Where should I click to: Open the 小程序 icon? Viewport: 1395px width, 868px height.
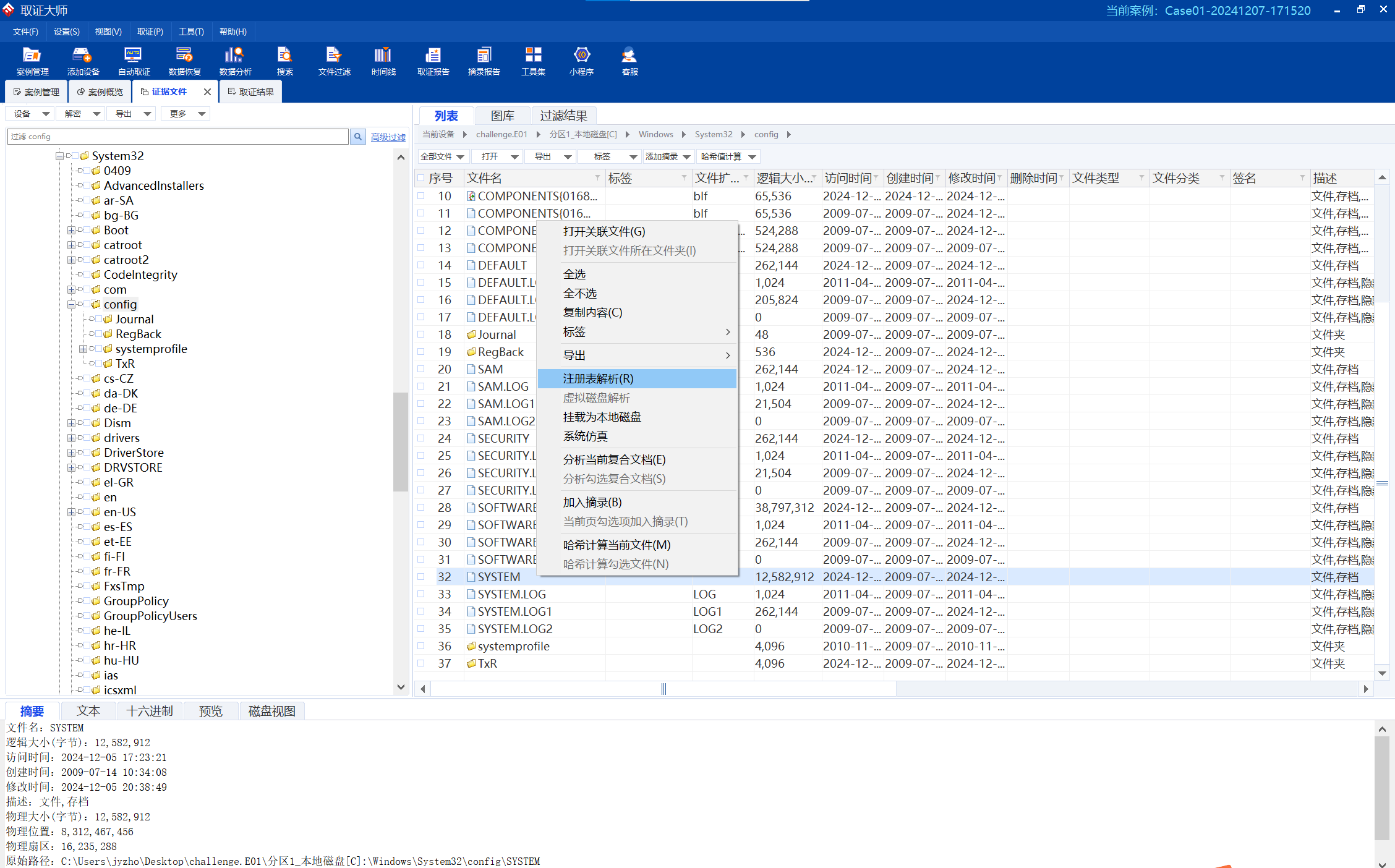581,61
